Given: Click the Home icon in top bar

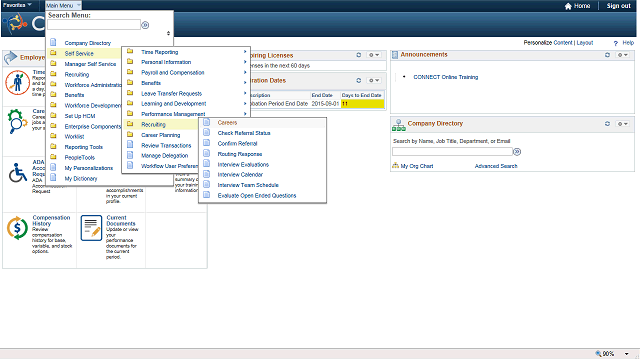Looking at the screenshot, I should (568, 6).
